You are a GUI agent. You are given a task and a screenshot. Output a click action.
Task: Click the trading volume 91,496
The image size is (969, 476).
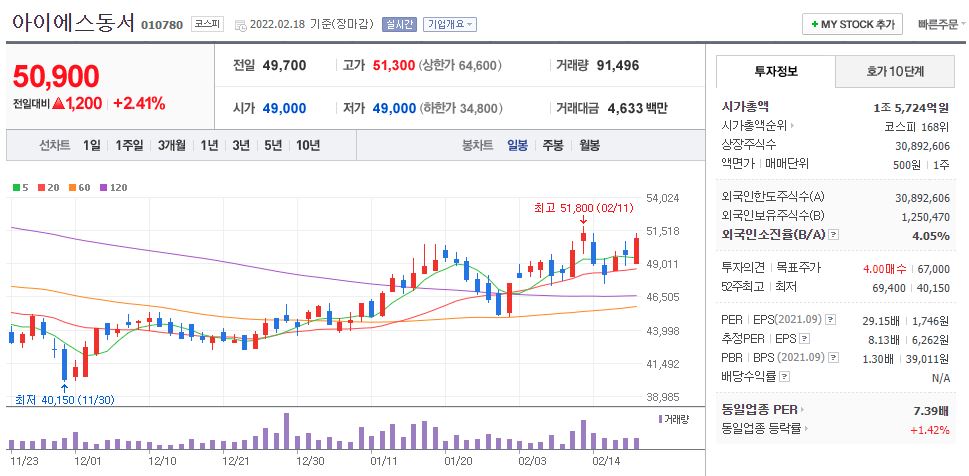click(618, 65)
